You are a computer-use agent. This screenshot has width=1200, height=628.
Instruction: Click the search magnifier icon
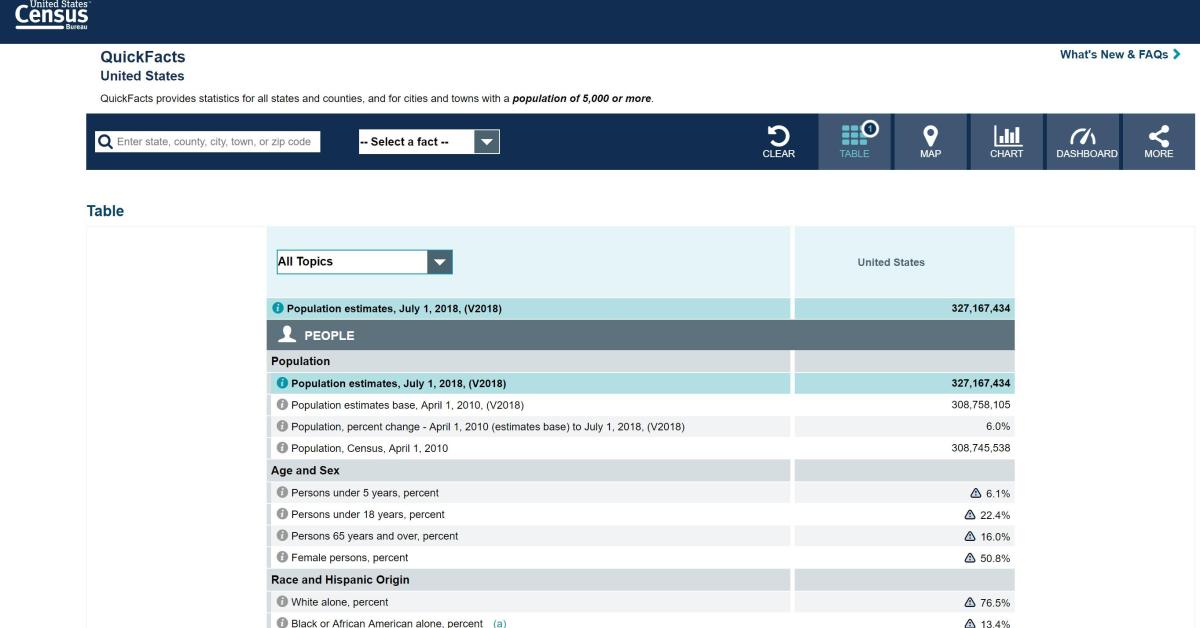coord(105,142)
